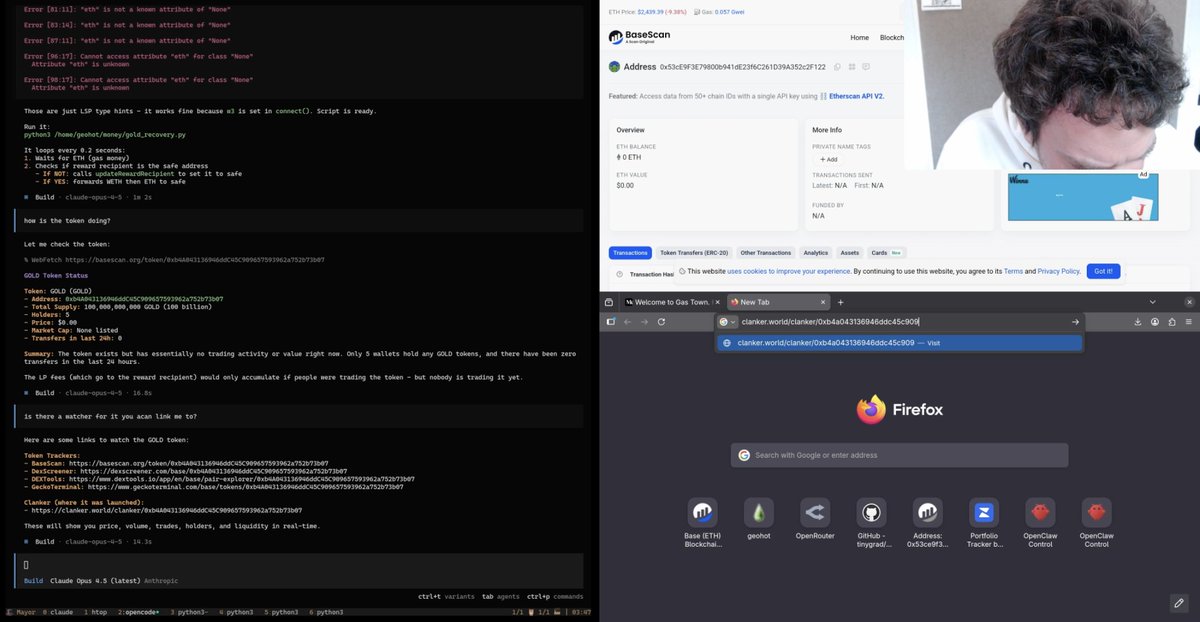Click the BaseScan logo
The height and width of the screenshot is (622, 1200).
pyautogui.click(x=638, y=37)
